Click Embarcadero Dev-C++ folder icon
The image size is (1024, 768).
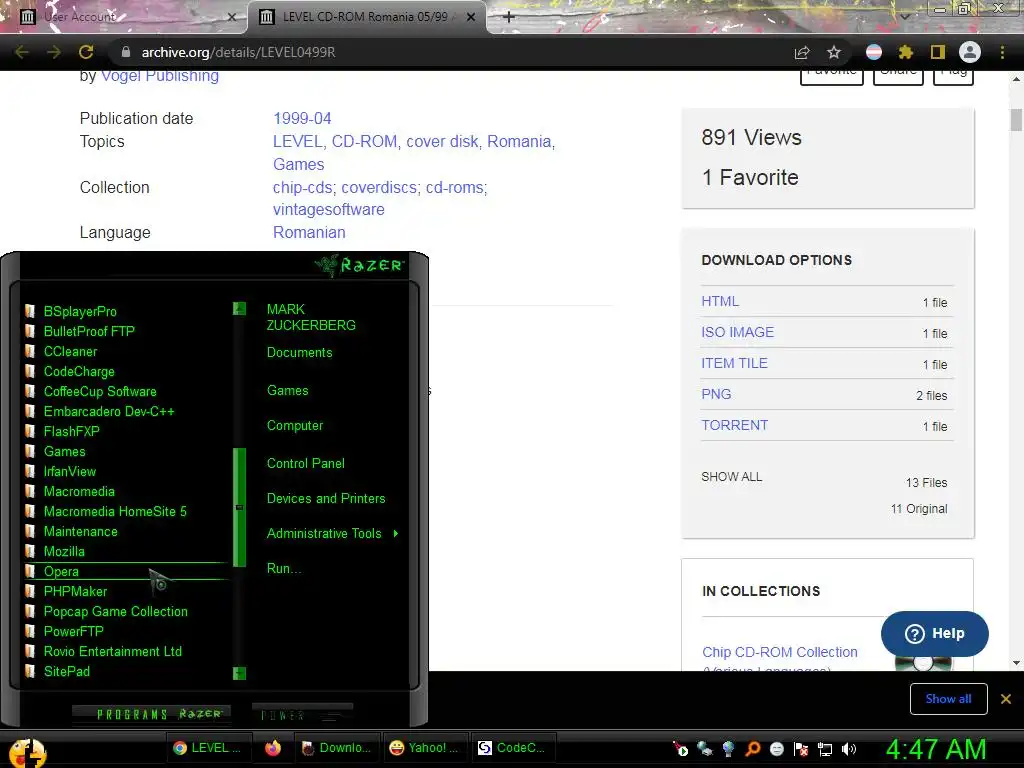click(x=29, y=411)
